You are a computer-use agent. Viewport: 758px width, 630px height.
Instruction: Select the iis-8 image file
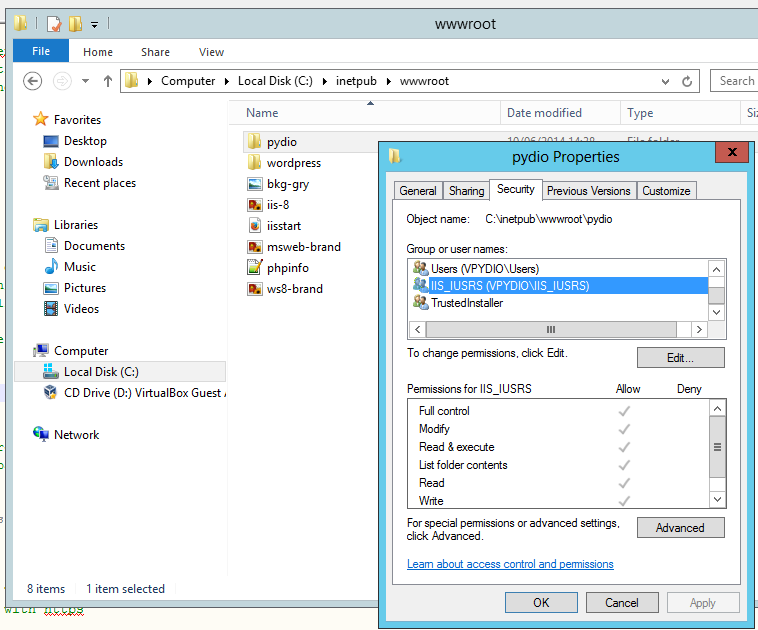tap(278, 205)
